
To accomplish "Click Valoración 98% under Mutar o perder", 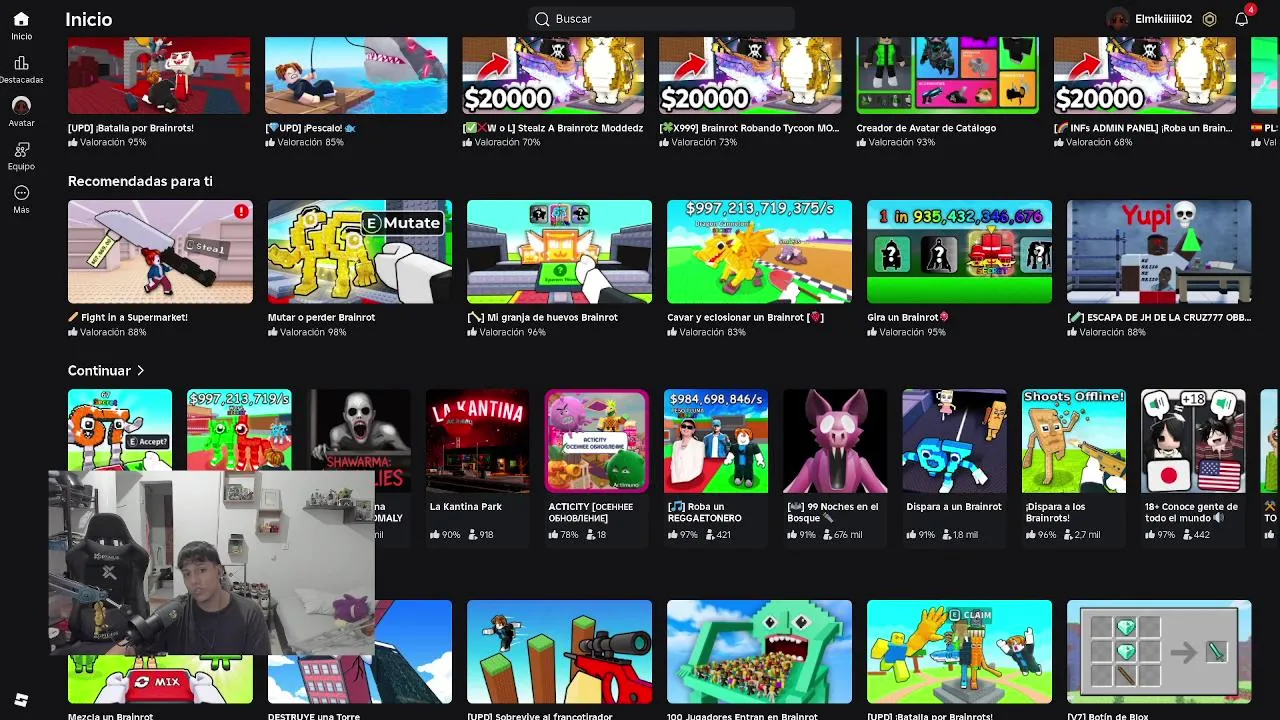I will [x=307, y=332].
